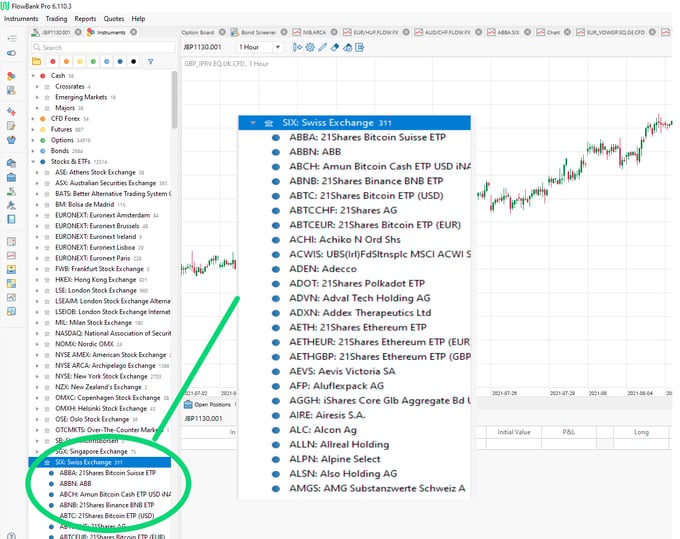Toggle the red Cash filter dot
The width and height of the screenshot is (680, 539).
tap(53, 62)
